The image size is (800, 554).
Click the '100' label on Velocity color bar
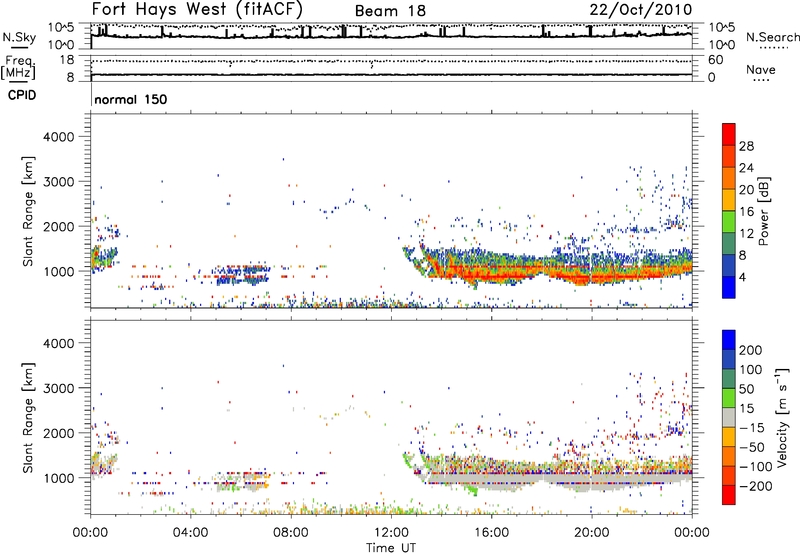[751, 369]
